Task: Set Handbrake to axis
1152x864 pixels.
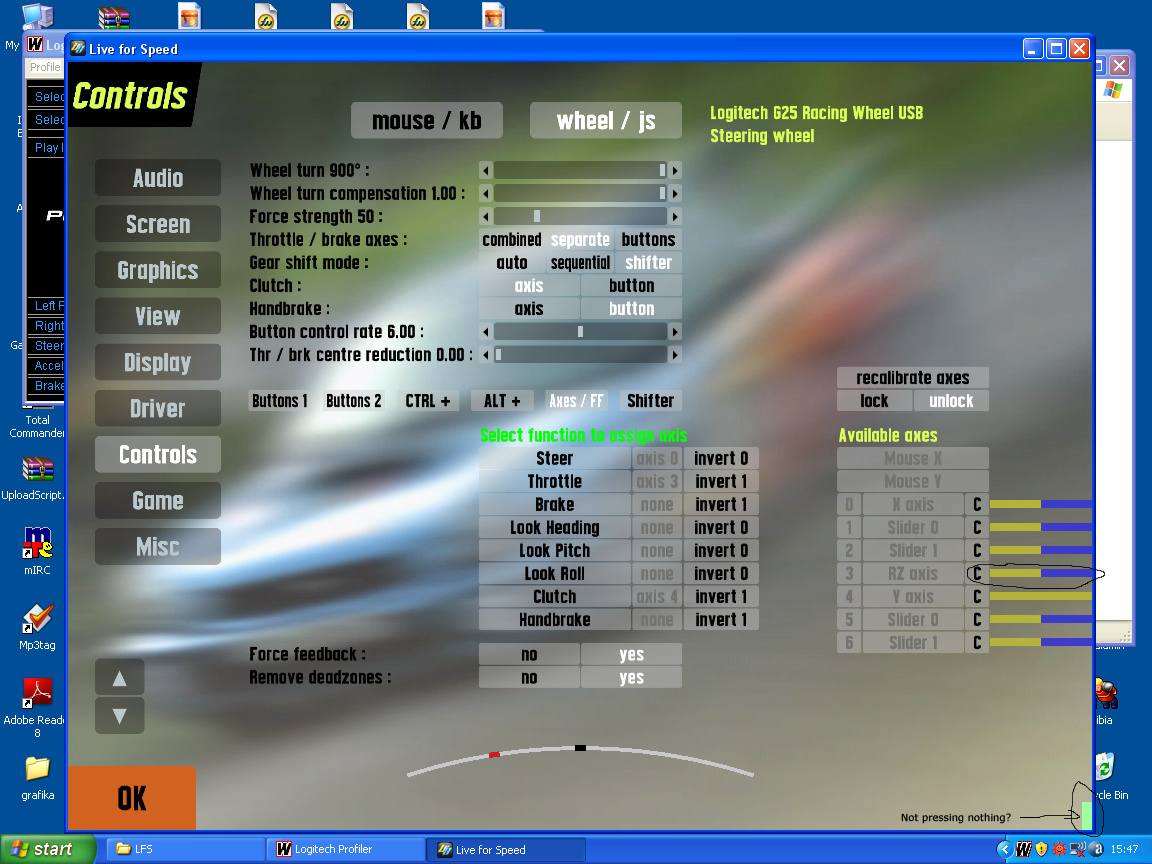Action: pyautogui.click(x=529, y=309)
